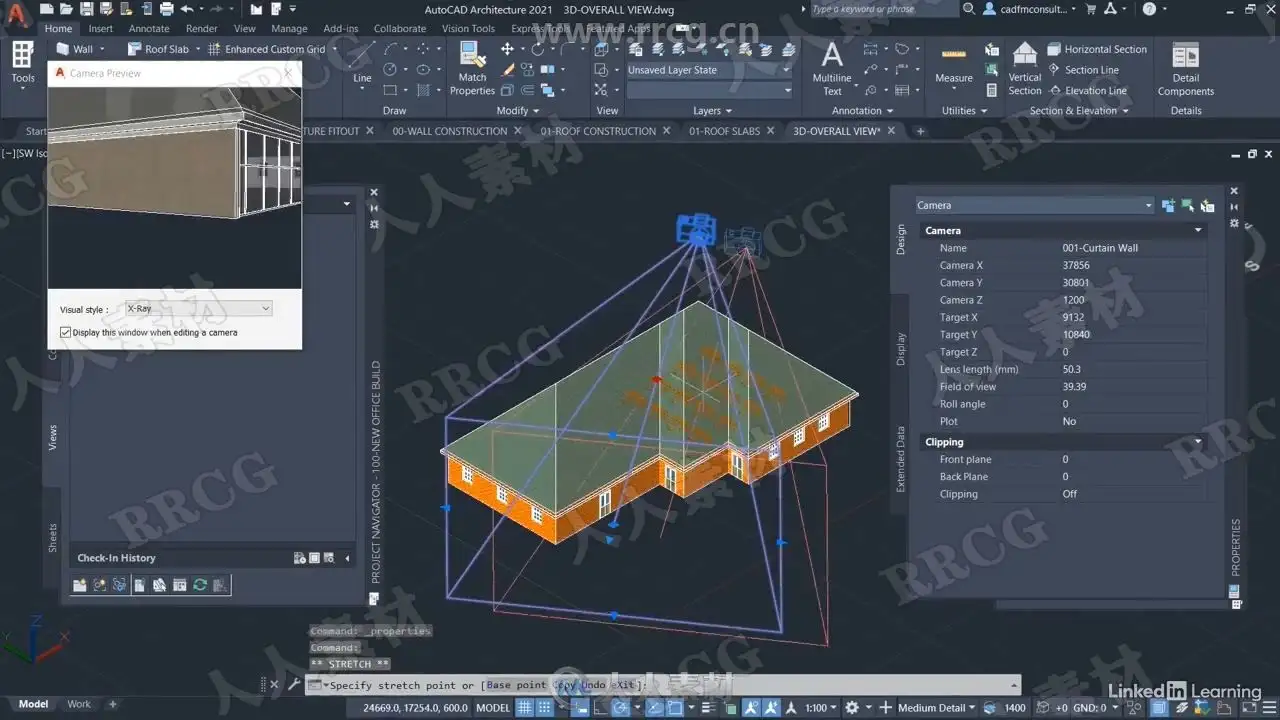Select the Move tool in Modify panel

pos(508,49)
